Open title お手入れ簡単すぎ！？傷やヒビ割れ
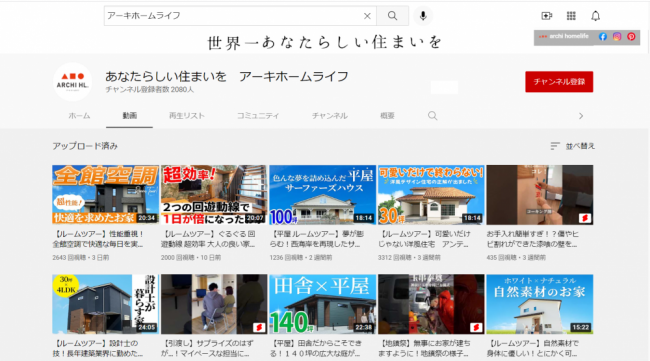Screen dimensions: 650x361 tap(533, 239)
